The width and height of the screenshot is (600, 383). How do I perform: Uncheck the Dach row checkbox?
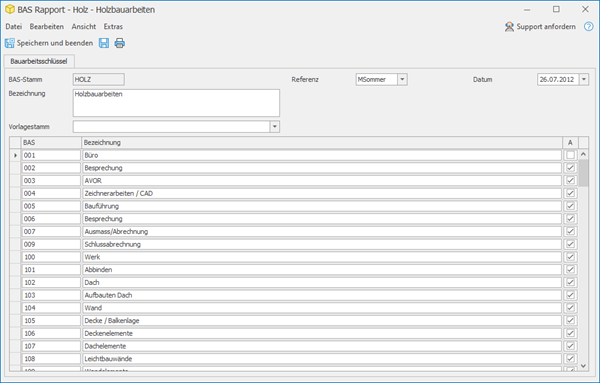571,282
